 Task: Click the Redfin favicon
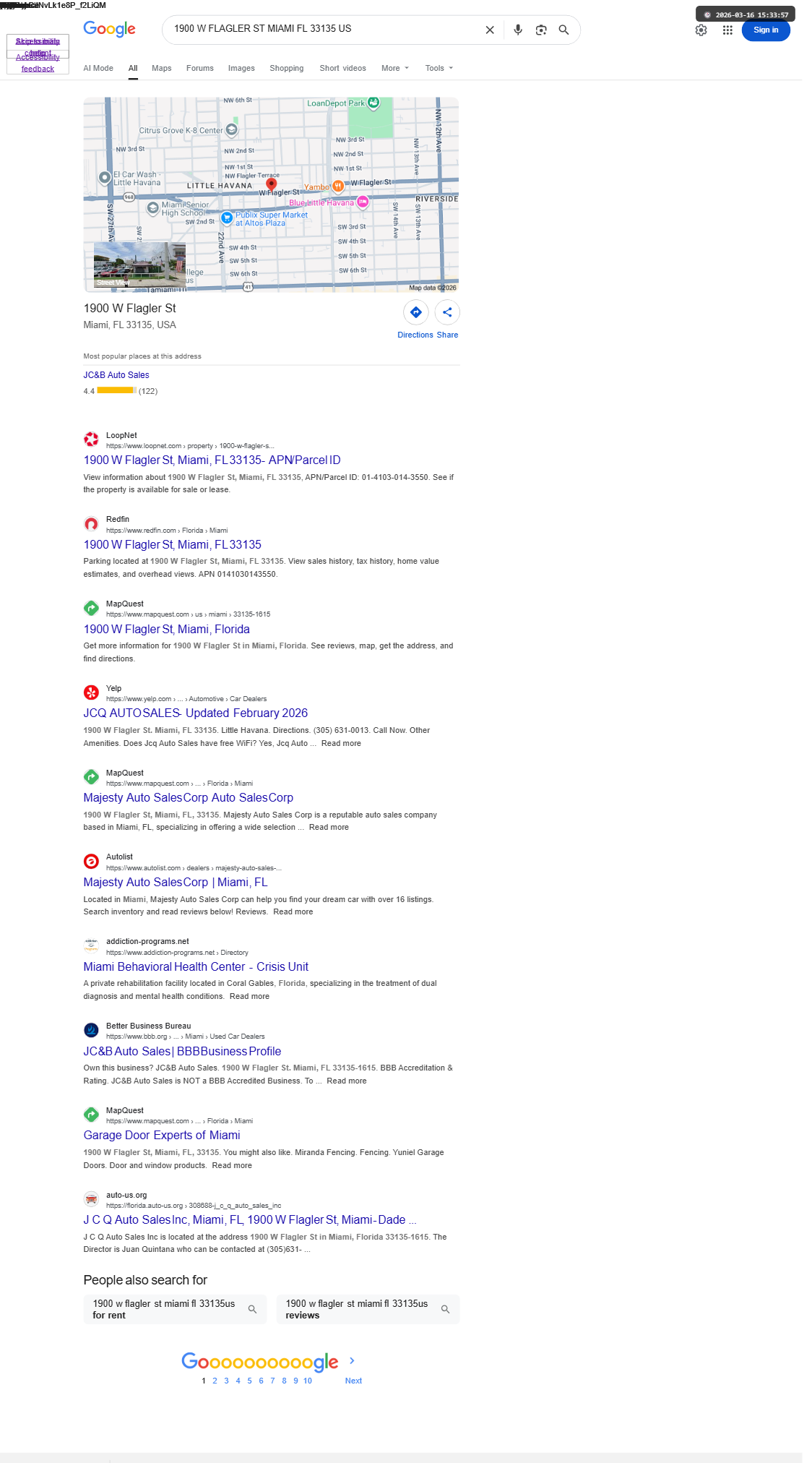pyautogui.click(x=91, y=524)
